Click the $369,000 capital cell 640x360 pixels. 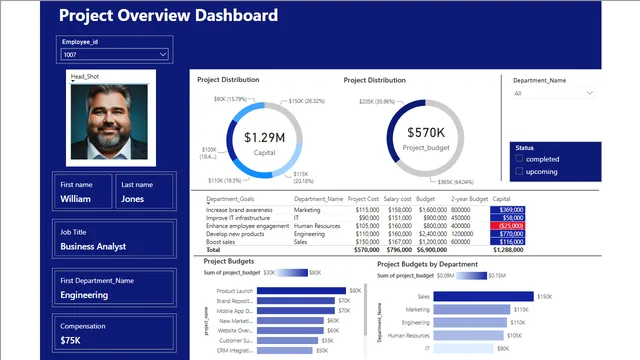coord(507,210)
